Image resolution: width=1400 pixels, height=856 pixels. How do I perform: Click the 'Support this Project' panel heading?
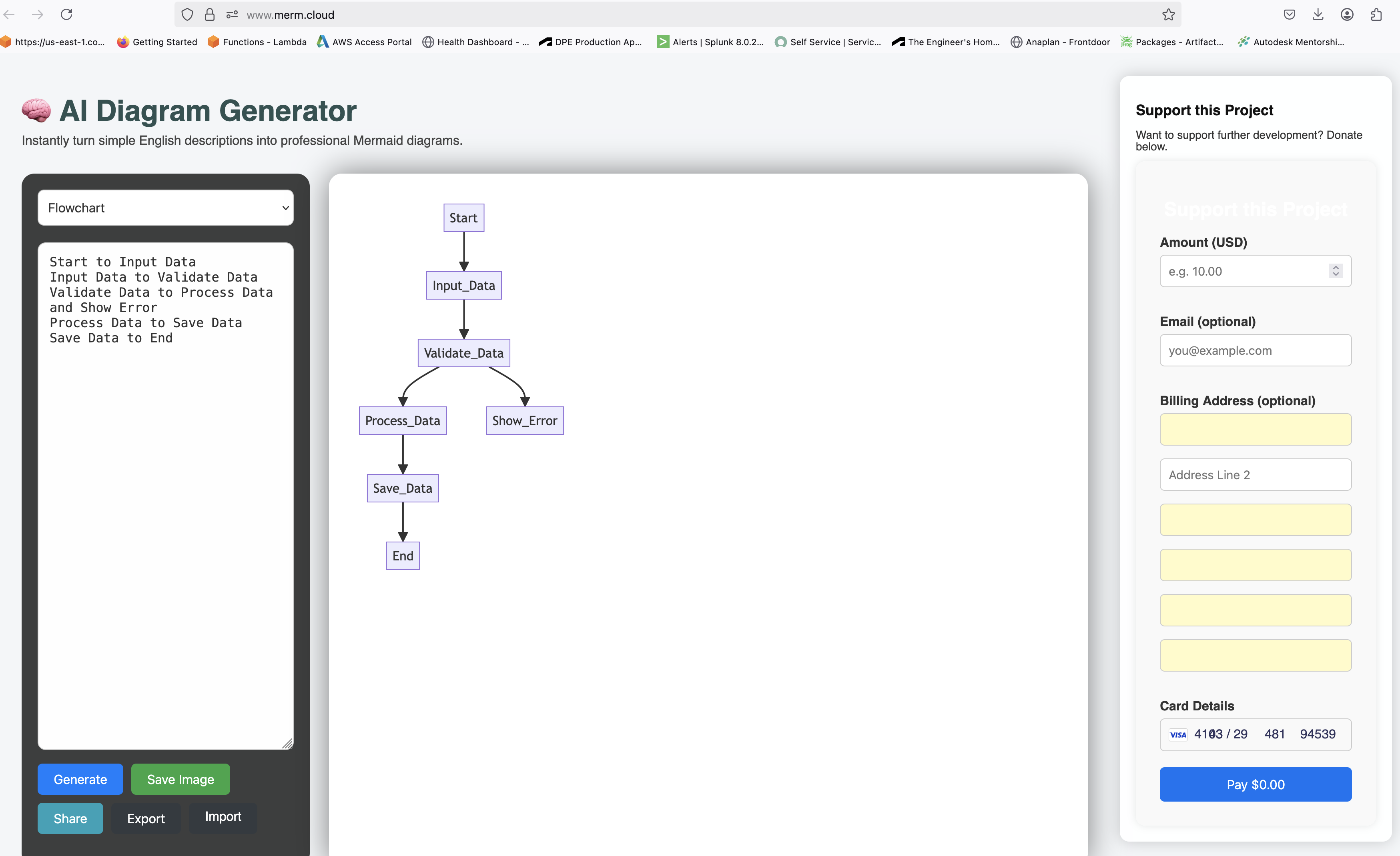click(1204, 110)
